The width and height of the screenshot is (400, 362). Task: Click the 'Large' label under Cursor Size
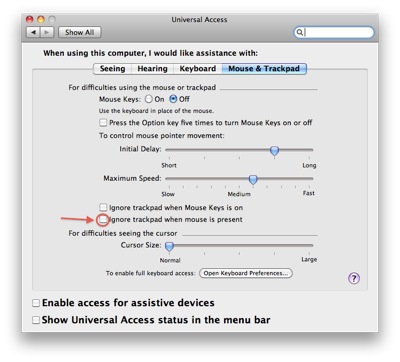pyautogui.click(x=309, y=259)
